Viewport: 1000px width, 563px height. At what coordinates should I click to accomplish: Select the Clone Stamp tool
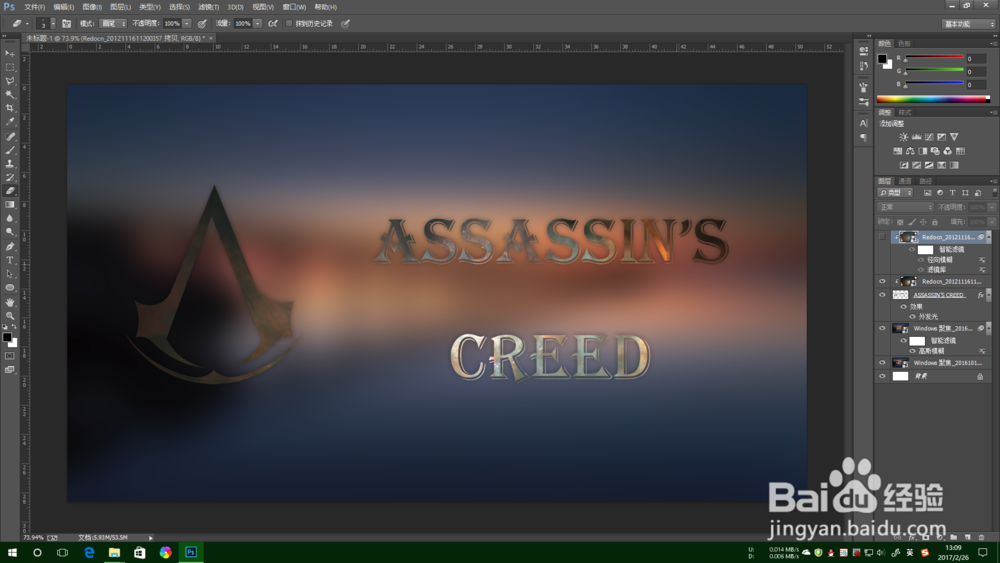pos(10,164)
